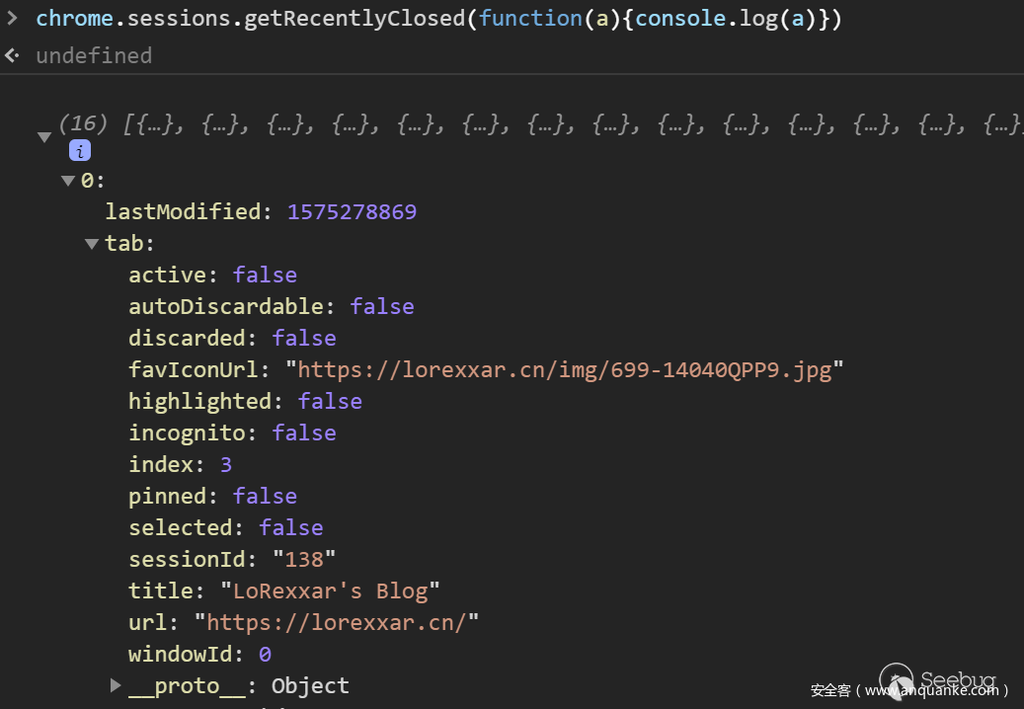Select the autoDiscardable property row
The image size is (1024, 709).
[270, 307]
